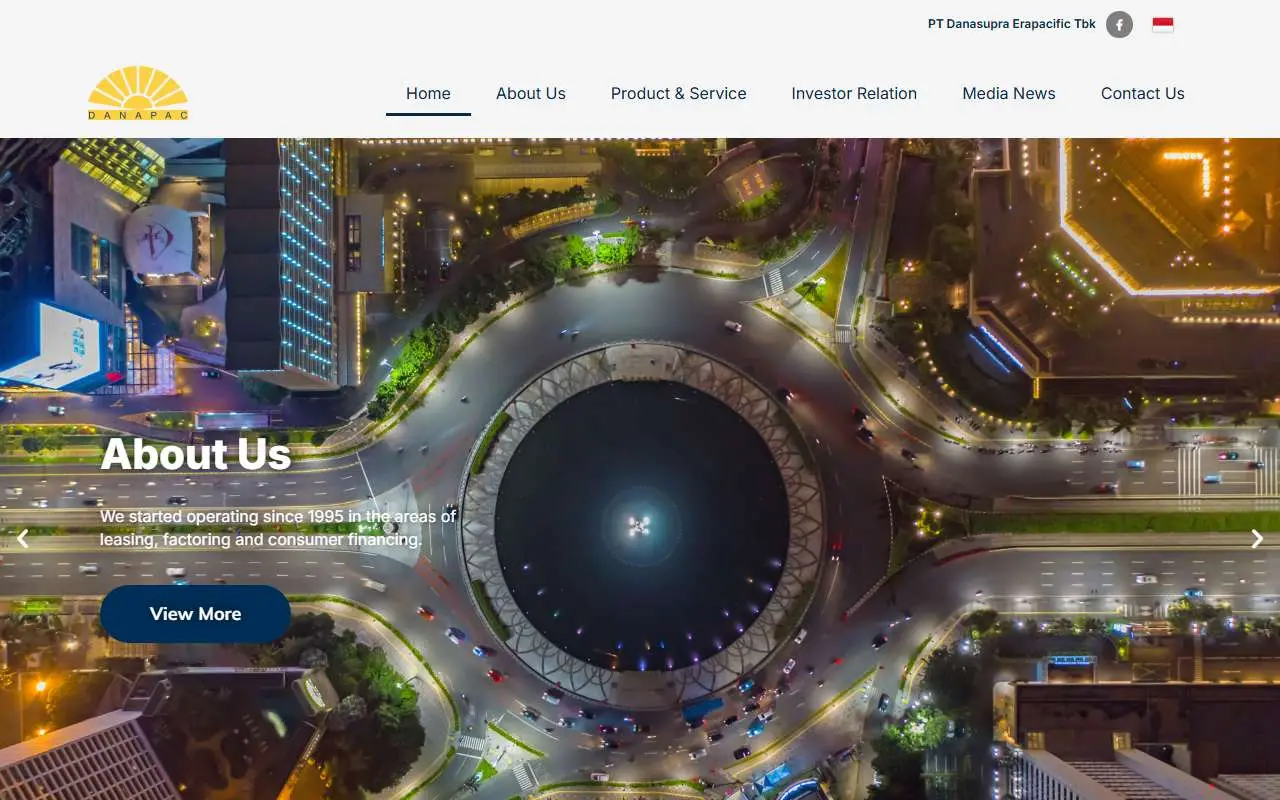Image resolution: width=1280 pixels, height=800 pixels.
Task: Click the Danapac sun logo
Action: coord(138,93)
